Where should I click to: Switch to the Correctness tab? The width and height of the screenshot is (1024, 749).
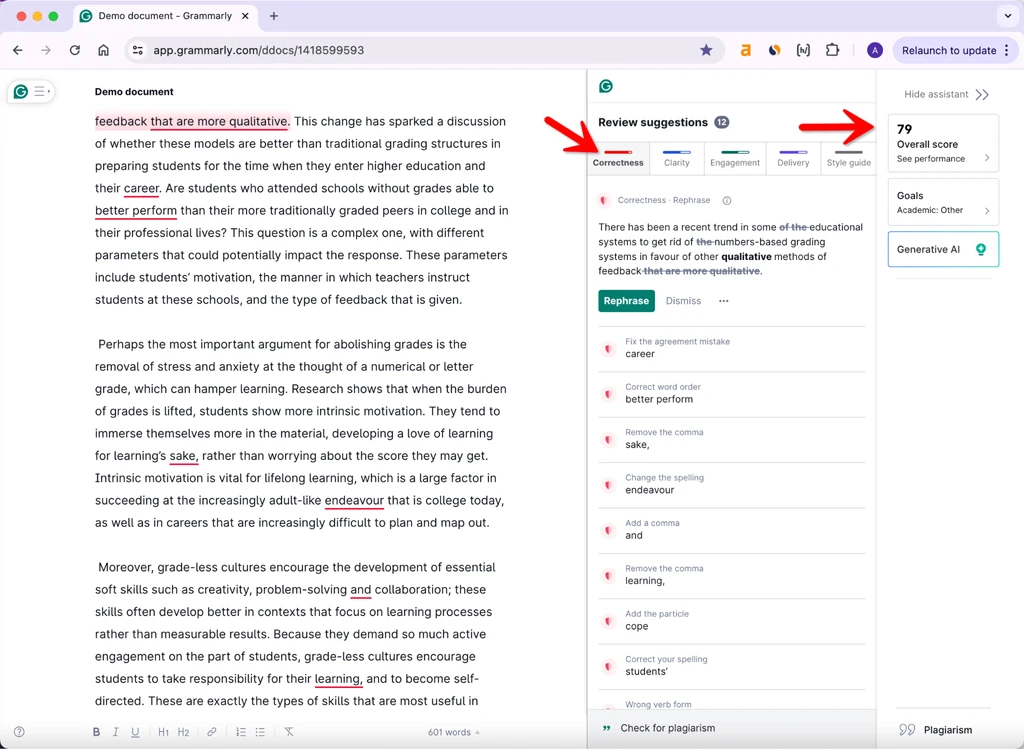[x=618, y=159]
